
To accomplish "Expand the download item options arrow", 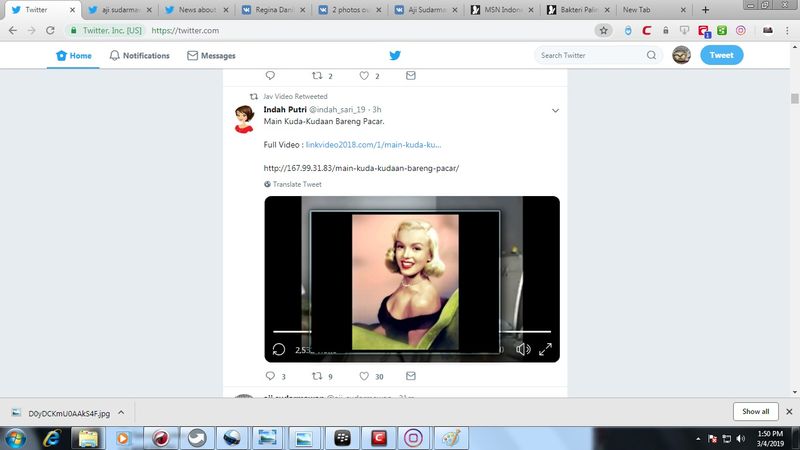I will tap(121, 412).
